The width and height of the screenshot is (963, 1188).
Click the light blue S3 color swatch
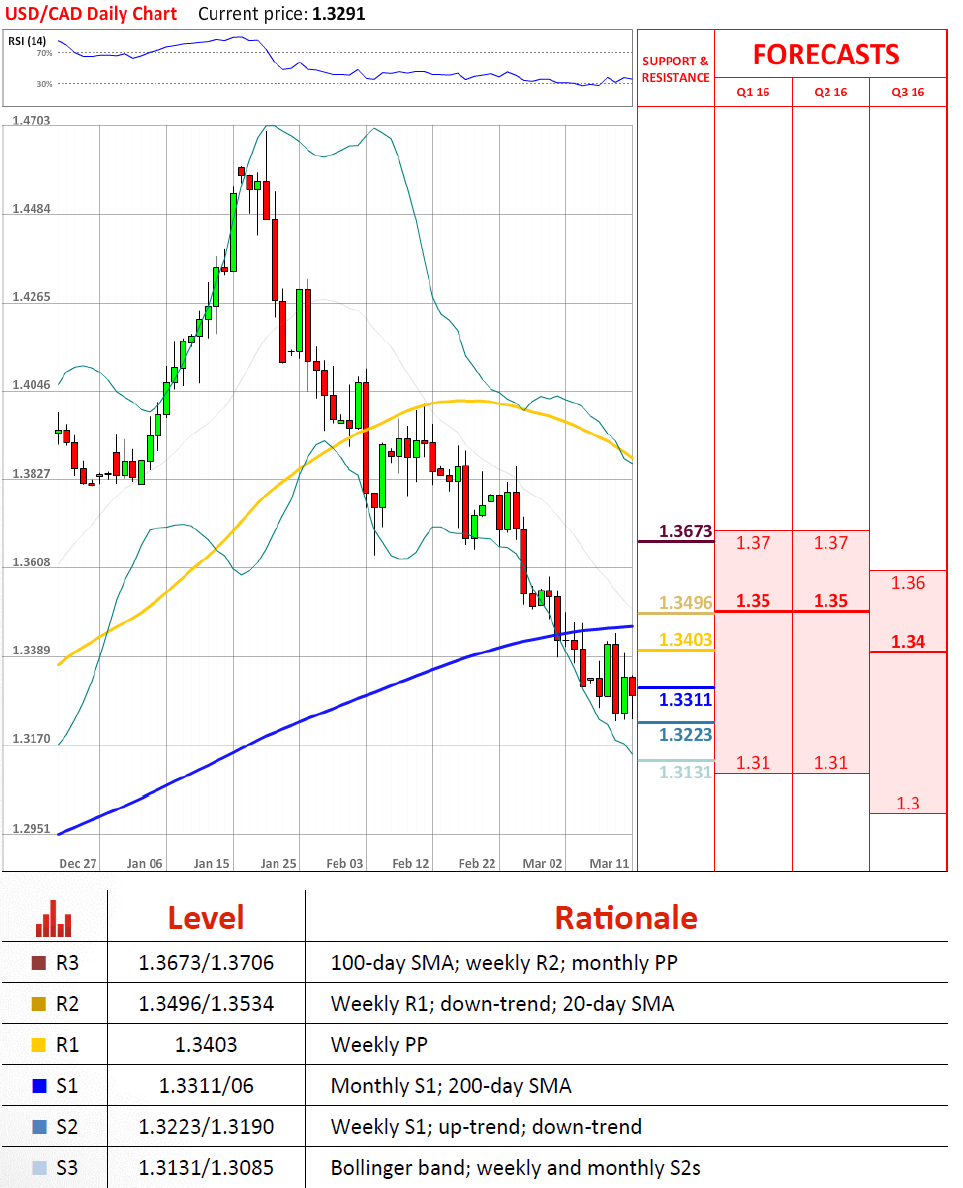point(39,1167)
